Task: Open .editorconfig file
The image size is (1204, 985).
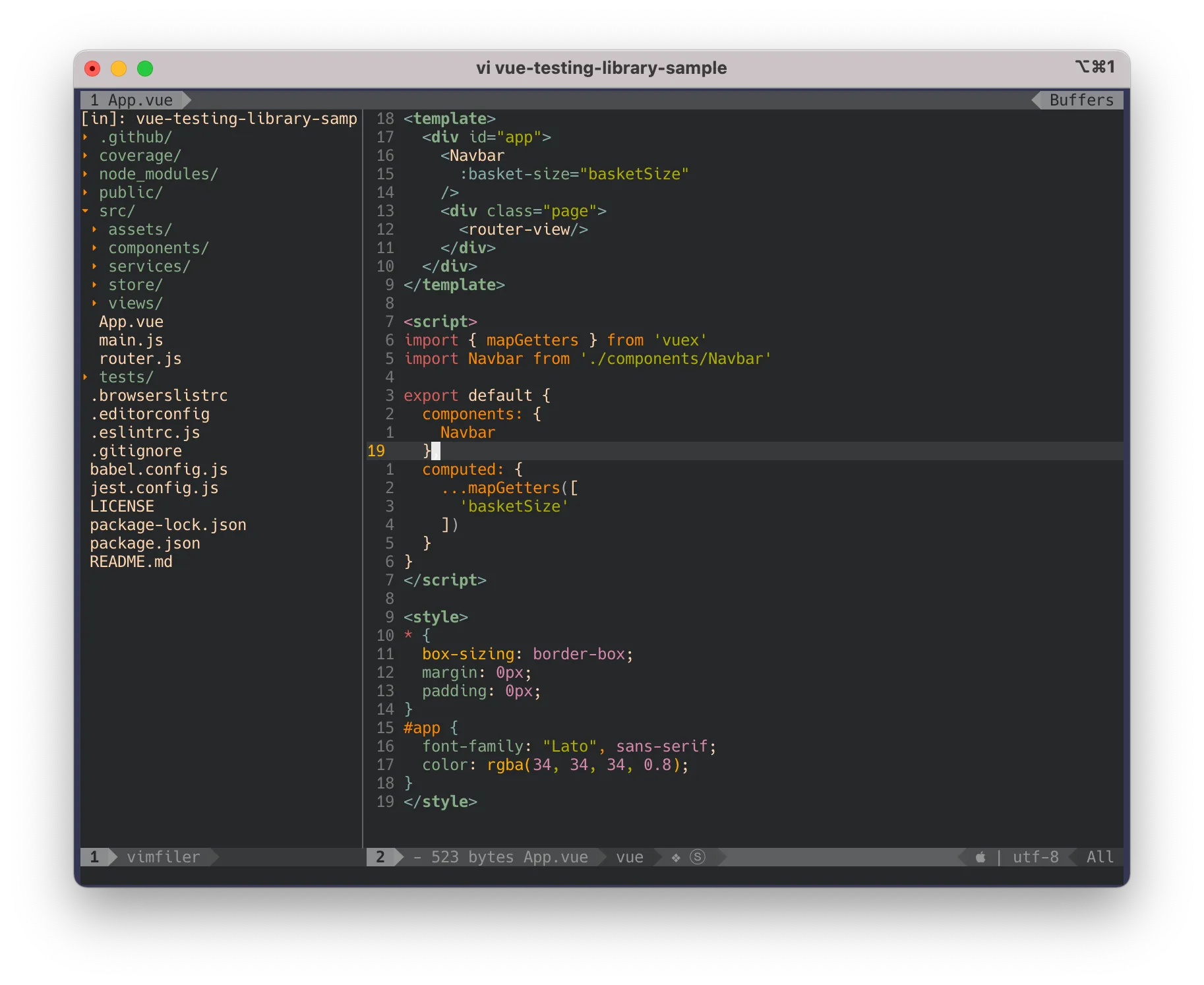Action: pos(150,414)
